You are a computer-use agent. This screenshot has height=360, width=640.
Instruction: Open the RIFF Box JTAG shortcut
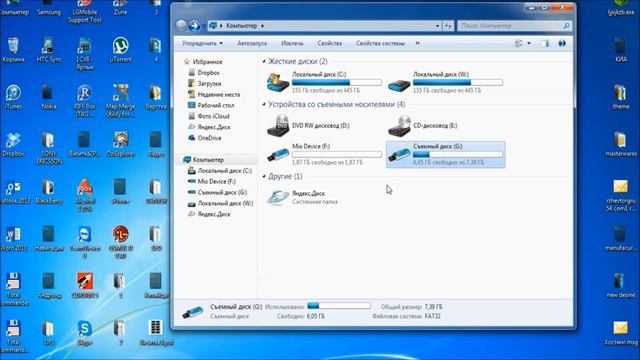tap(84, 100)
